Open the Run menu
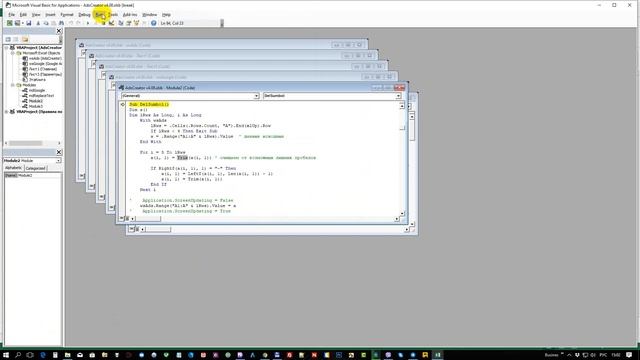The width and height of the screenshot is (640, 360). [x=100, y=15]
